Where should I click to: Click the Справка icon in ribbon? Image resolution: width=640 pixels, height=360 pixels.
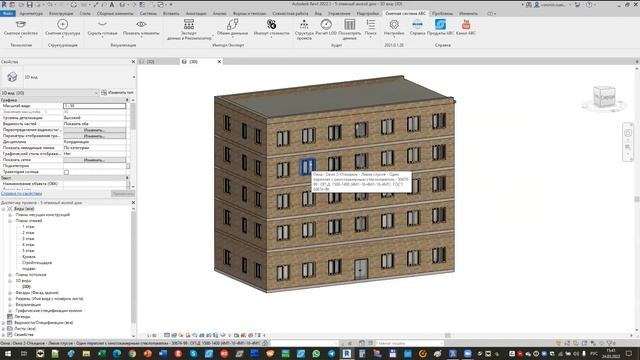coord(417,24)
